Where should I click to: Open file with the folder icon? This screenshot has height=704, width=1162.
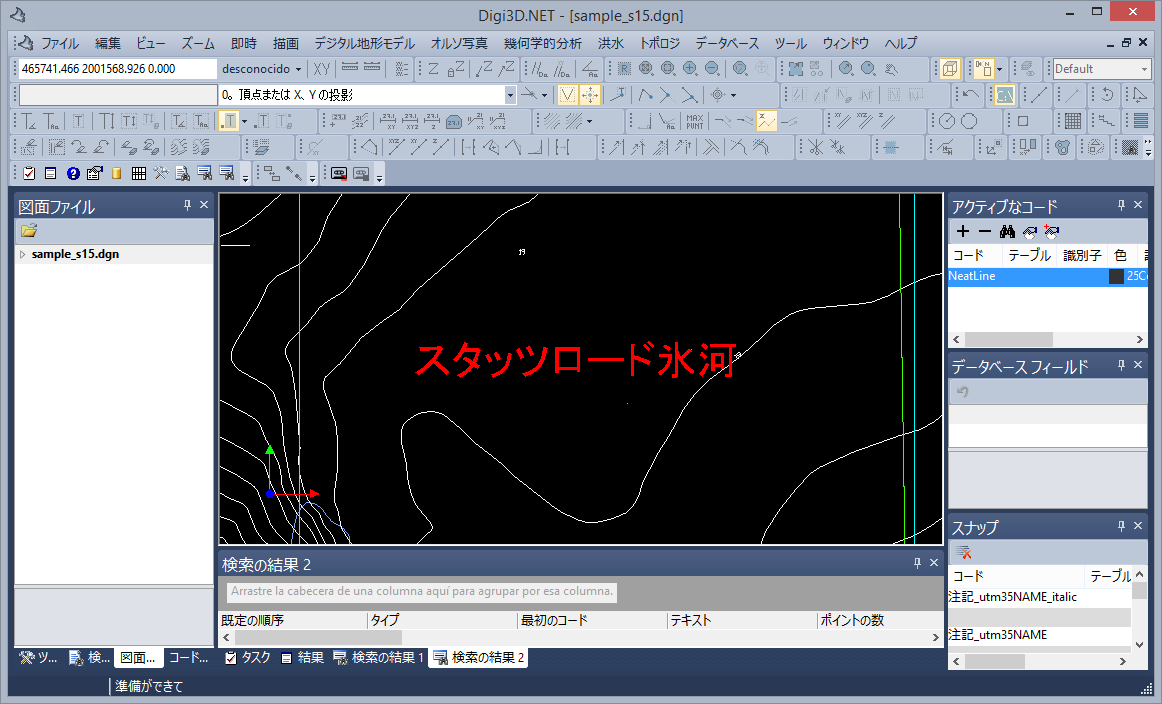29,231
